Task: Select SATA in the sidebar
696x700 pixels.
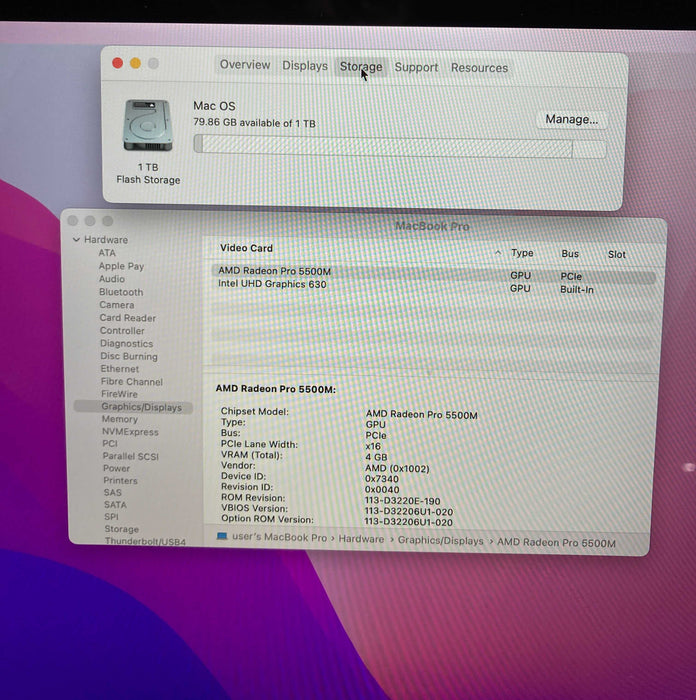Action: (x=115, y=505)
